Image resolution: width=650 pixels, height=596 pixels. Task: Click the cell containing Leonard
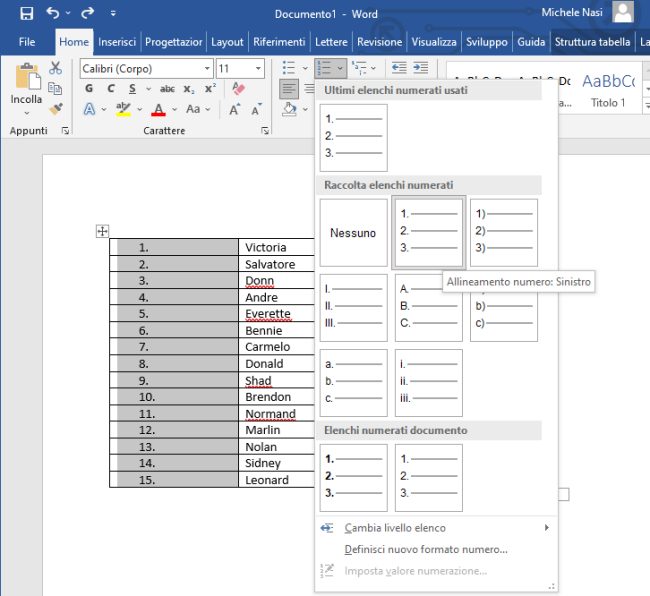[276, 480]
